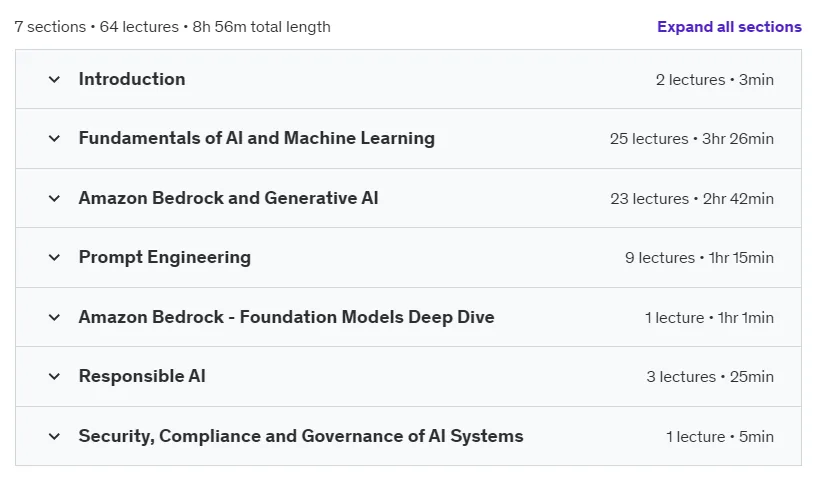This screenshot has height=479, width=816.
Task: Click the 3 lectures • 25min label
Action: tap(710, 376)
